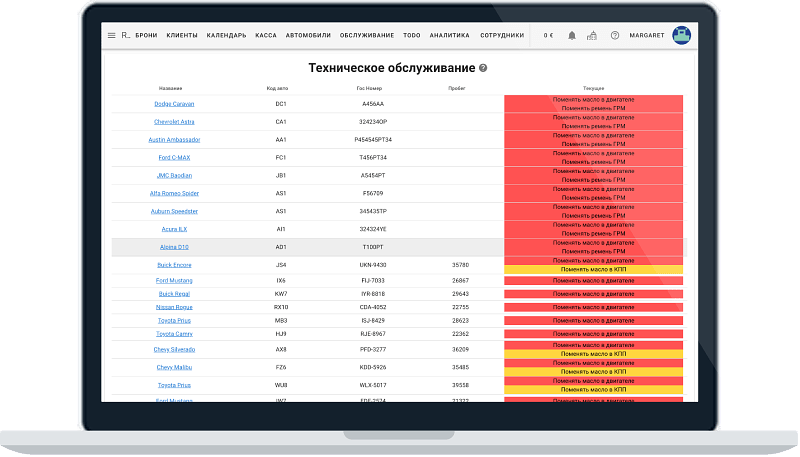Click the Текущее column header
The height and width of the screenshot is (457, 800).
coord(593,88)
